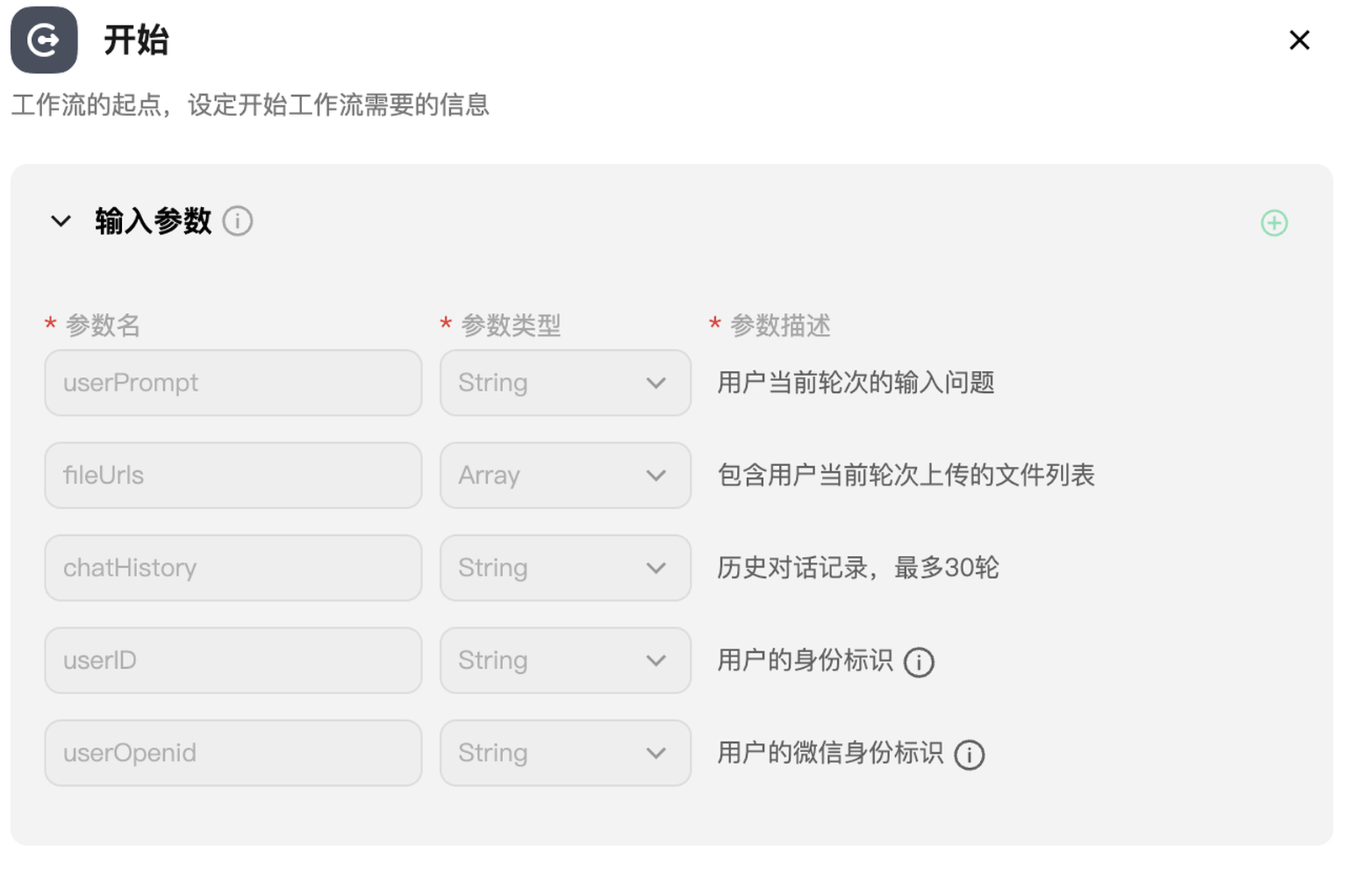Click info icon beside 用户的身份标识

(x=919, y=662)
